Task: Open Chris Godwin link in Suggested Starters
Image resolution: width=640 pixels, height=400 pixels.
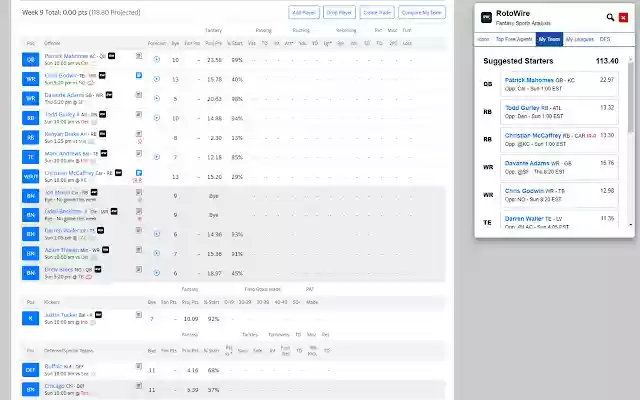Action: (524, 191)
